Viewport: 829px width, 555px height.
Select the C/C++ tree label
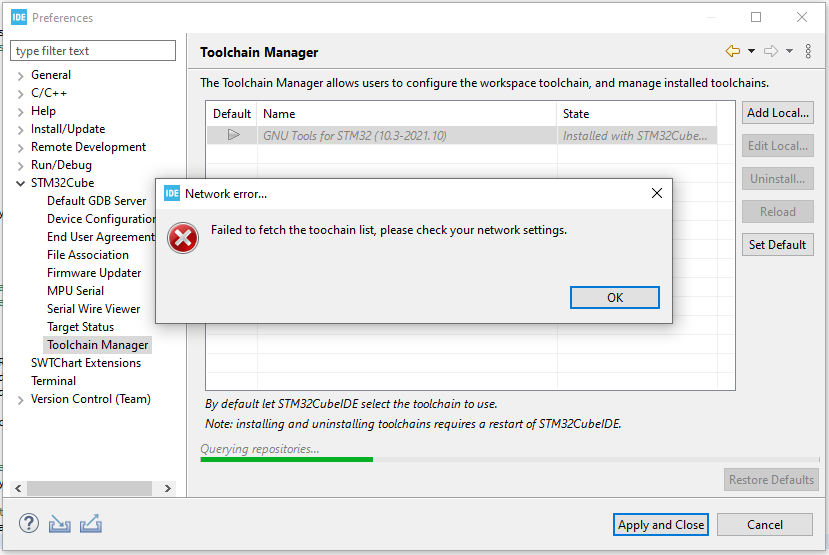tap(49, 93)
